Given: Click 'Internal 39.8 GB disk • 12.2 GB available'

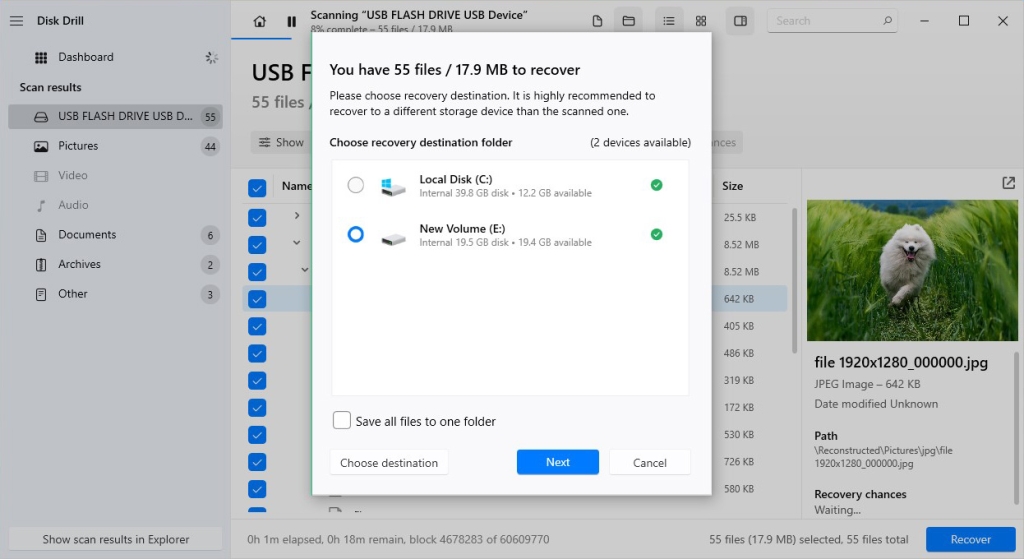Looking at the screenshot, I should tap(505, 193).
